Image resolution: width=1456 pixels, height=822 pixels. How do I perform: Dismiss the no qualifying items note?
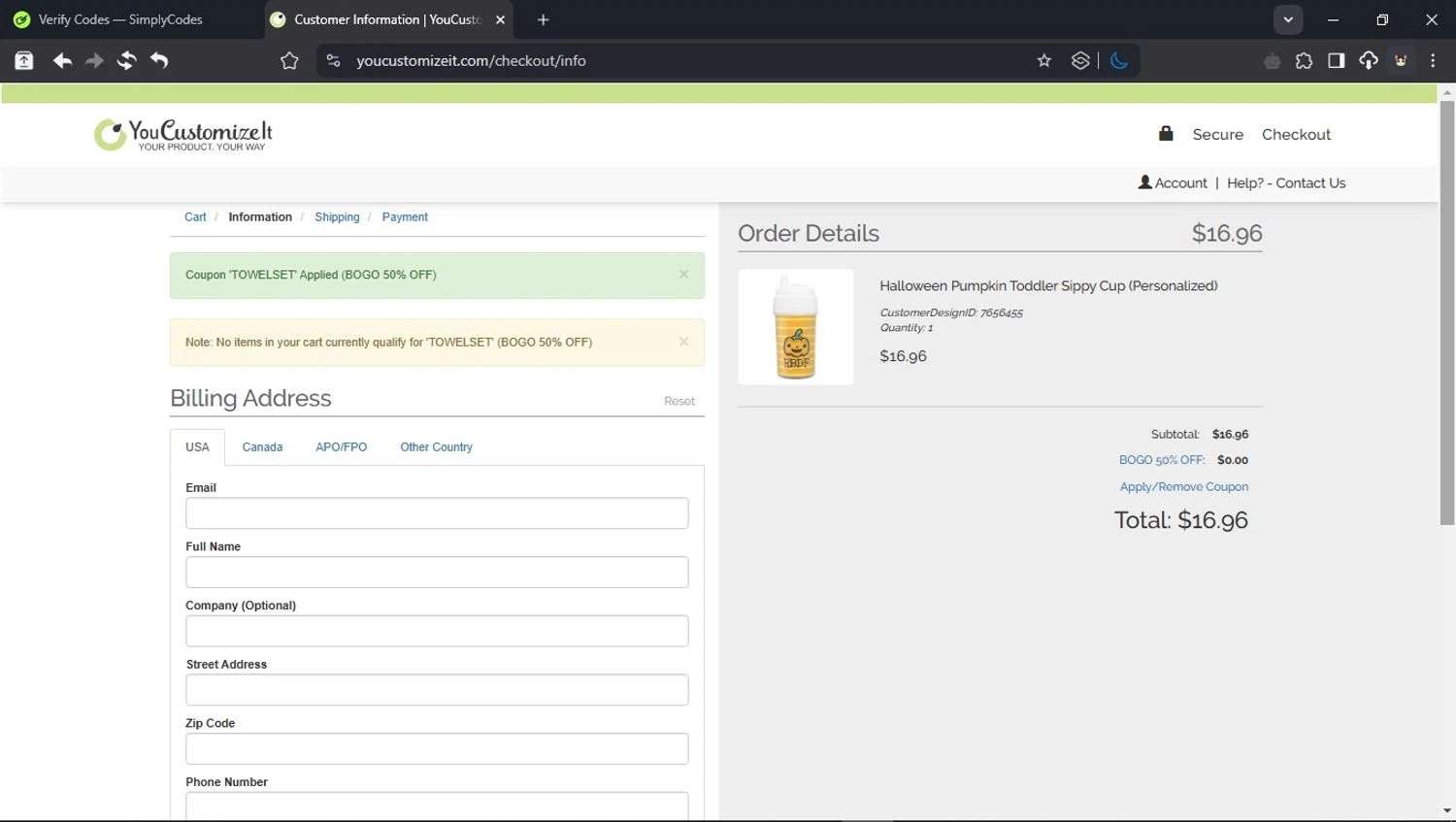[x=684, y=342]
